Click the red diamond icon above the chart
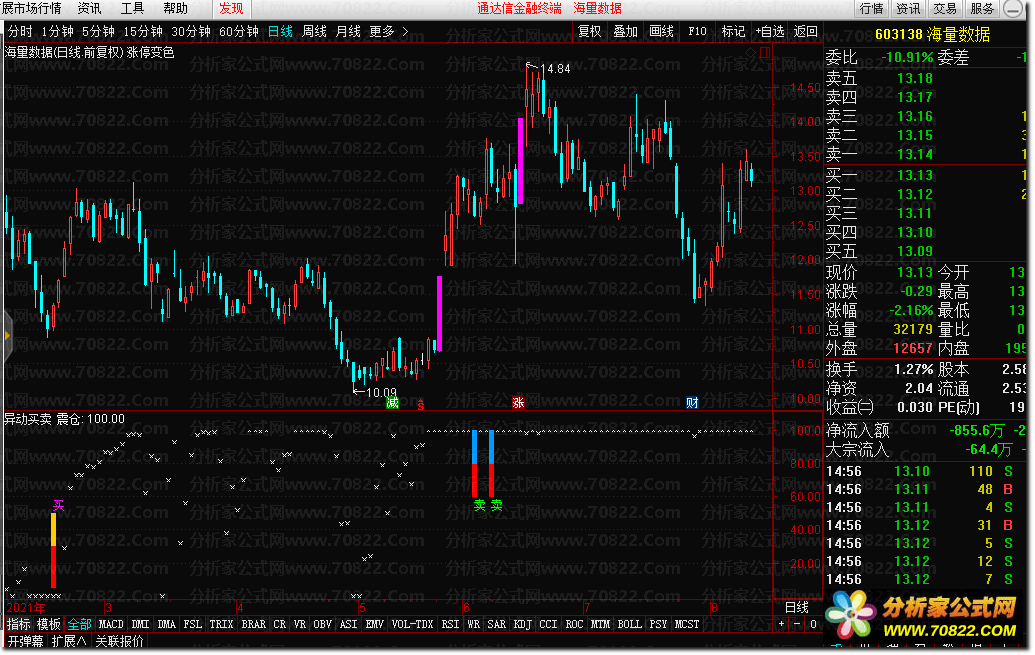This screenshot has height=655, width=1035. 751,52
